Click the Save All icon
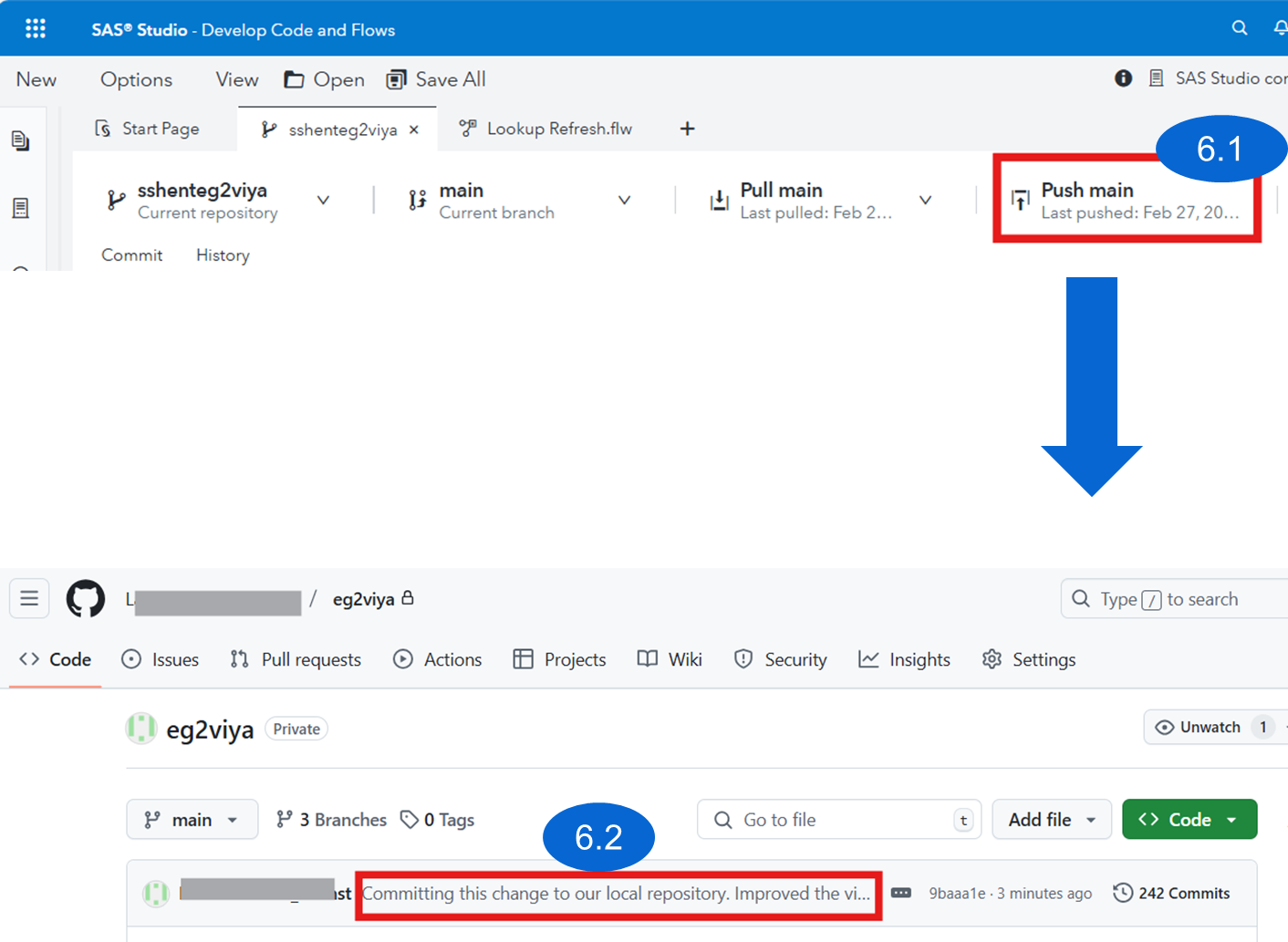Viewport: 1288px width, 942px height. point(396,79)
